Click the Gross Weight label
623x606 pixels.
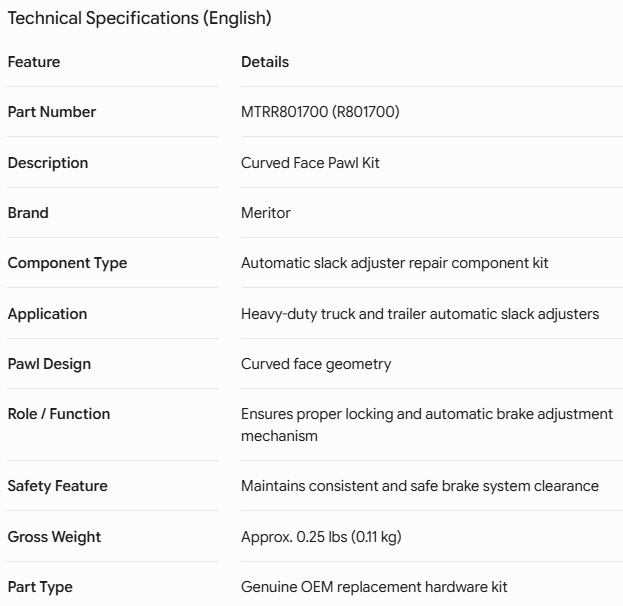(x=54, y=537)
